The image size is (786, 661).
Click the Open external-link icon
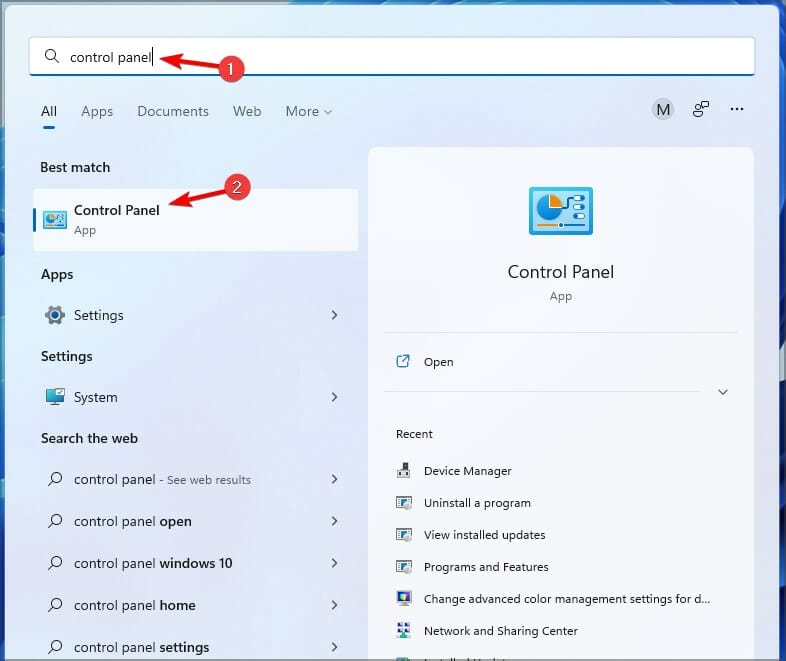point(403,361)
